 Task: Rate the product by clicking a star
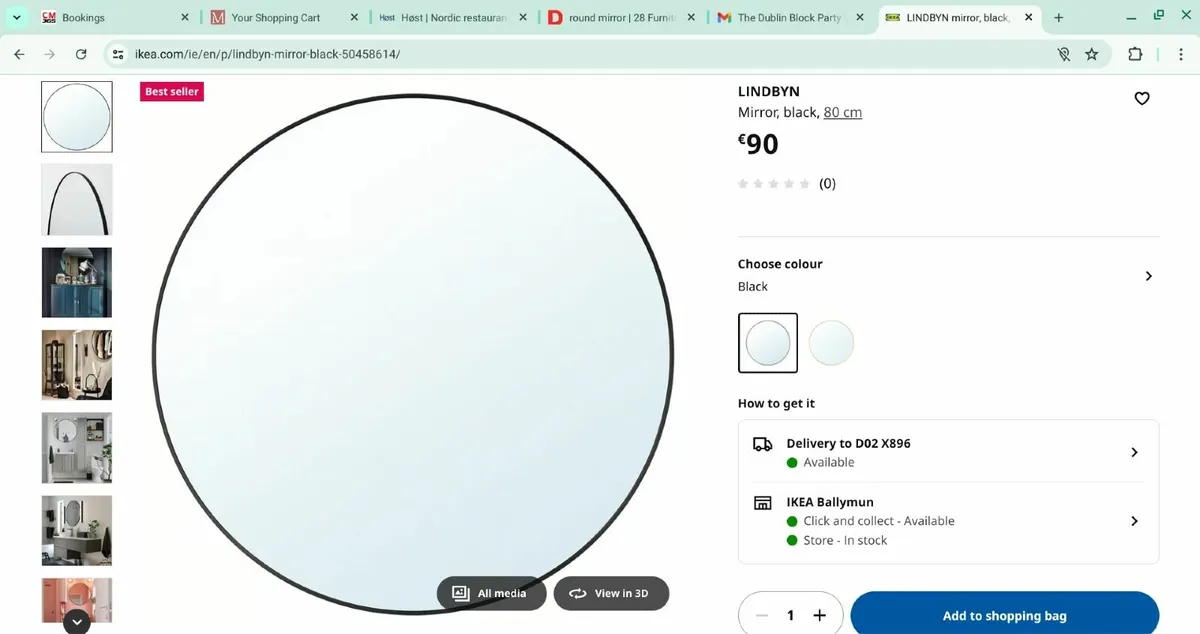[x=774, y=183]
